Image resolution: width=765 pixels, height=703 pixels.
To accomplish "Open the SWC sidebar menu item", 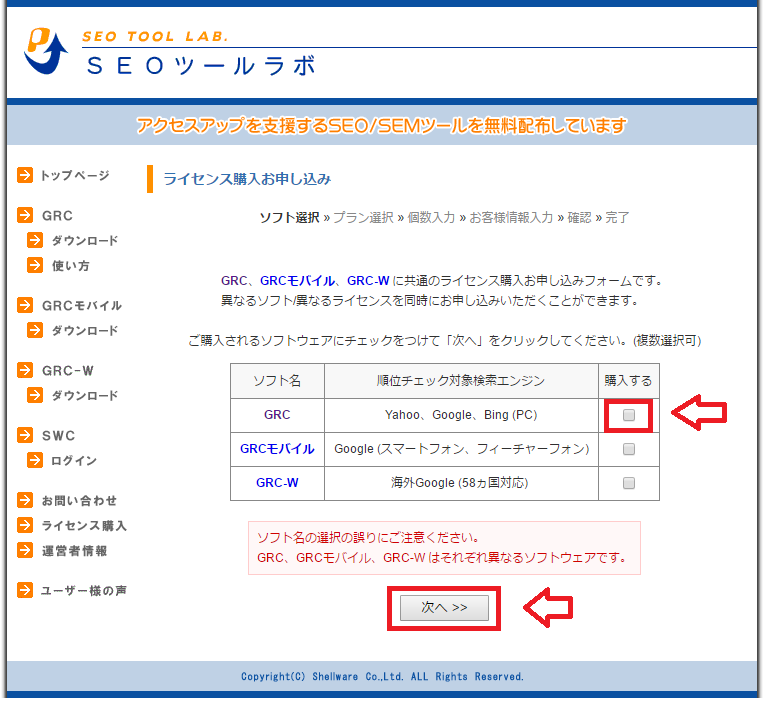I will point(58,436).
